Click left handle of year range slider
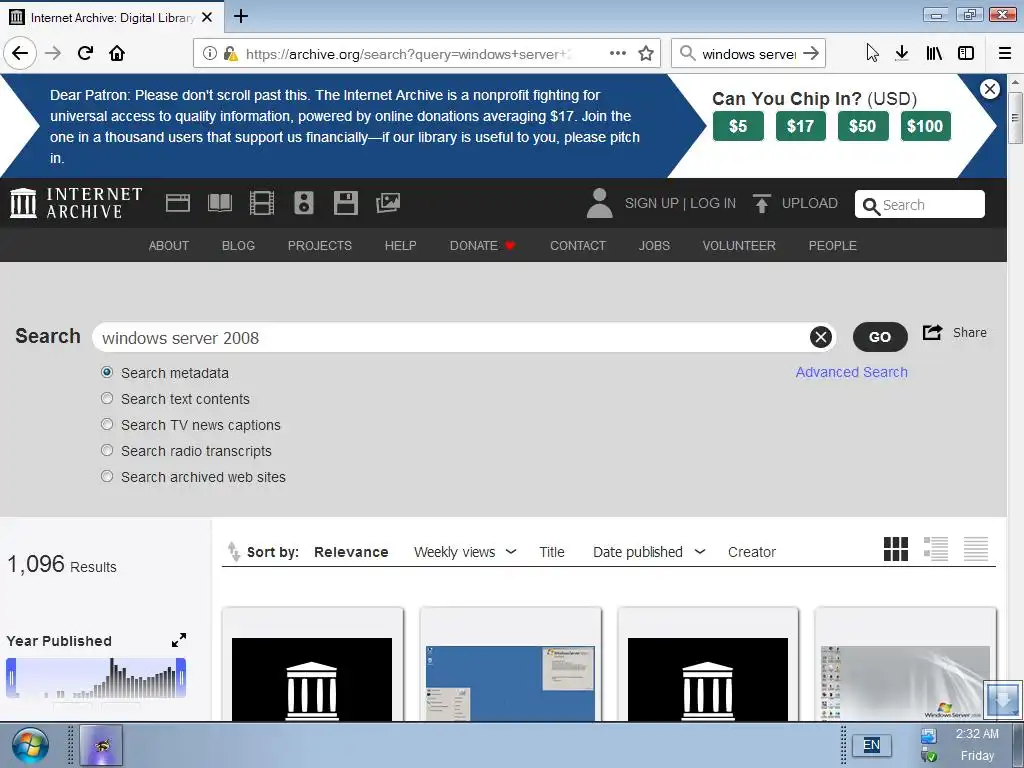Viewport: 1024px width, 768px height. click(10, 678)
